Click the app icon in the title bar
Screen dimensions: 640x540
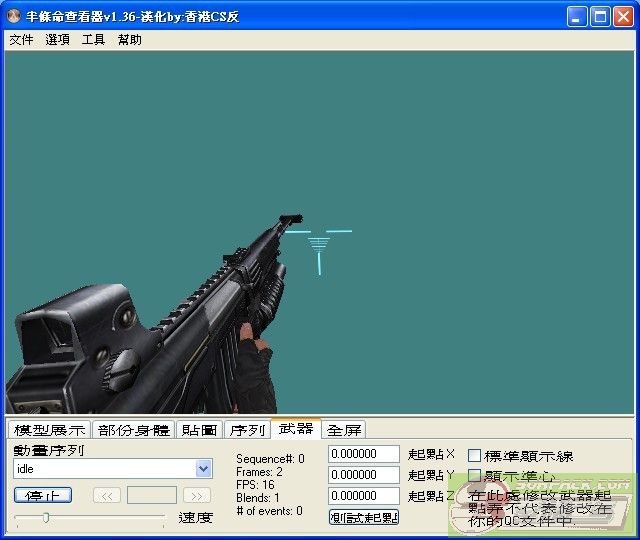[14, 17]
